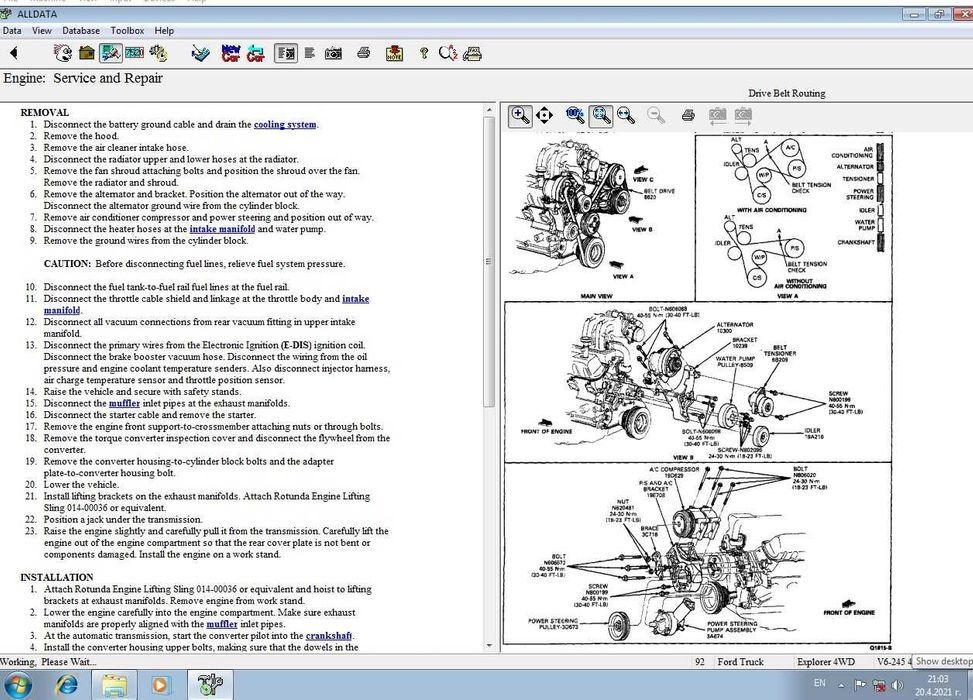This screenshot has height=700, width=973.
Task: Open vehicle selection via the New Car icon
Action: pyautogui.click(x=230, y=53)
